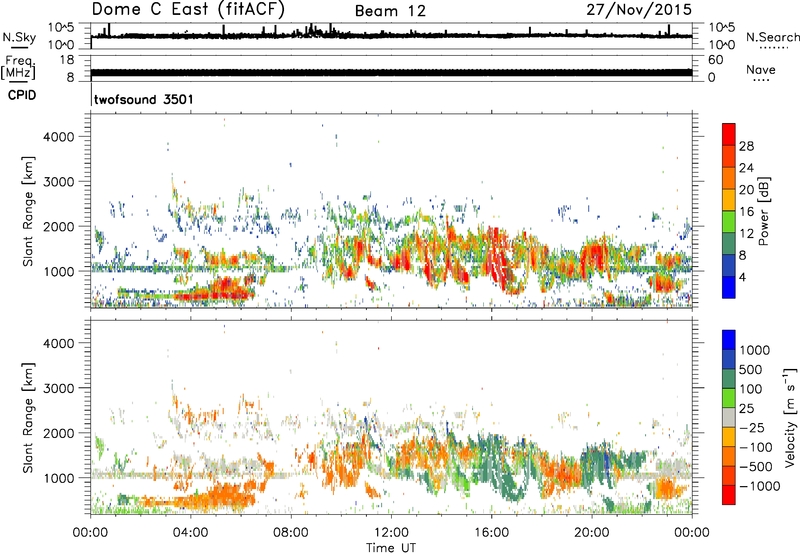Click the '60' Nave axis tick label
Viewport: 800px width, 554px height.
click(715, 60)
